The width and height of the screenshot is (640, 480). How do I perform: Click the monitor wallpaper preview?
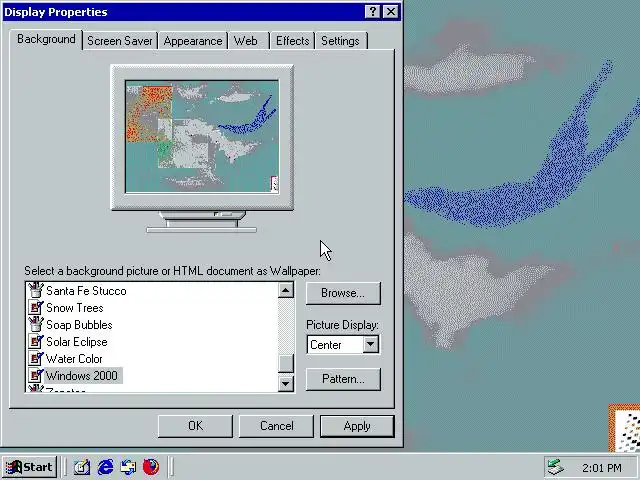pyautogui.click(x=202, y=136)
